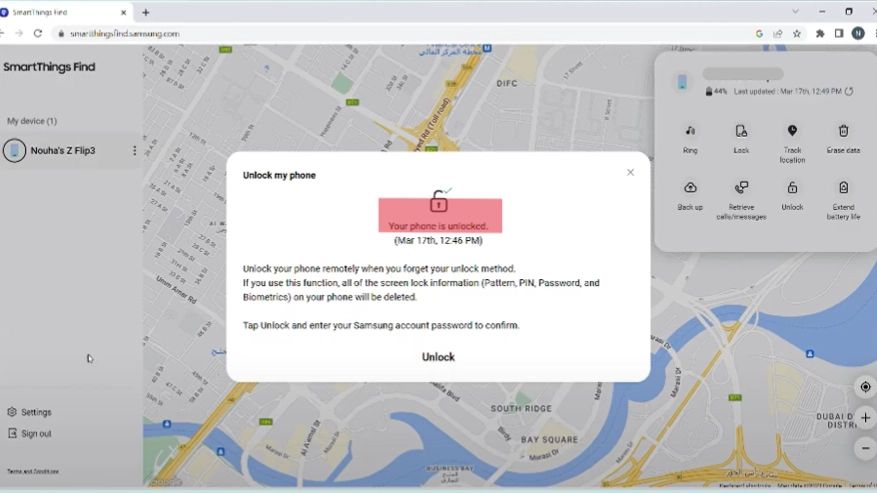Image resolution: width=877 pixels, height=493 pixels.
Task: Select the Lock device icon
Action: [x=741, y=131]
